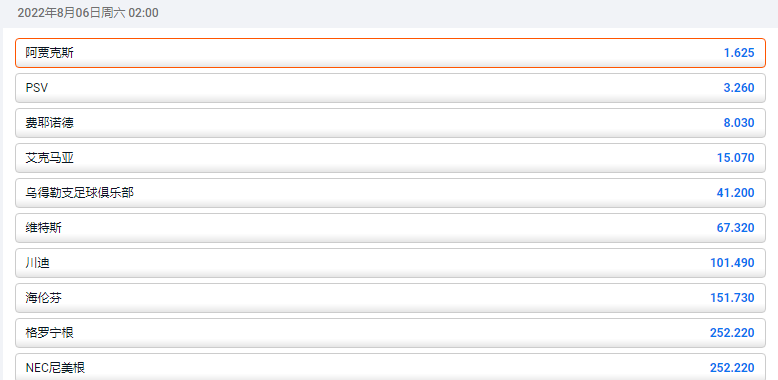The image size is (778, 380).
Task: Click the 67.320 odds value
Action: point(735,228)
